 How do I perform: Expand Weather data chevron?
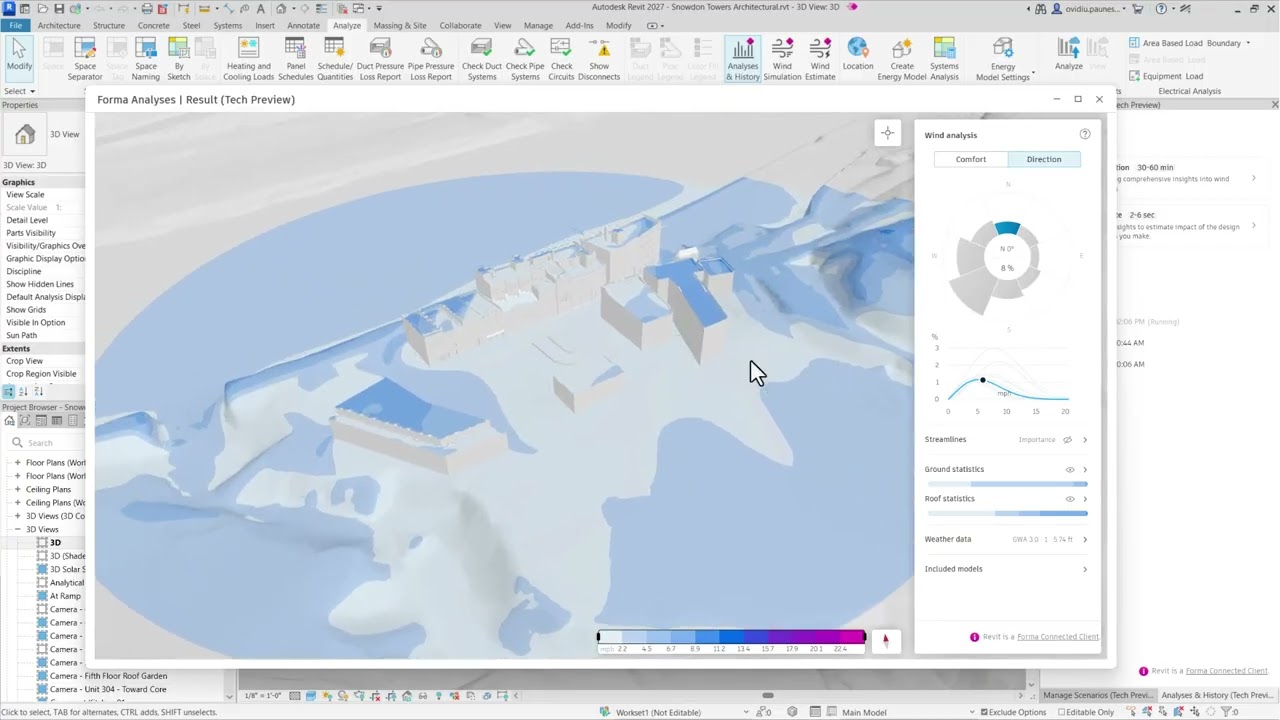(x=1085, y=539)
